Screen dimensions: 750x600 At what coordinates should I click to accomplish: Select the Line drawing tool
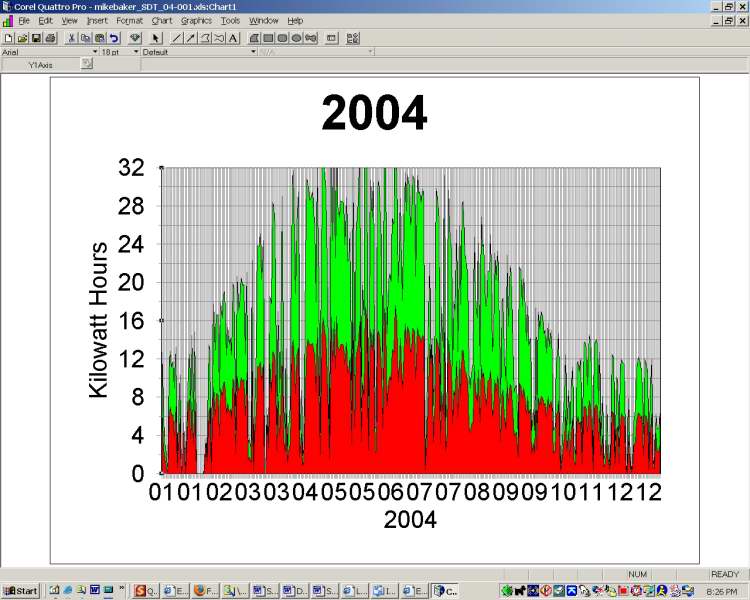coord(177,38)
